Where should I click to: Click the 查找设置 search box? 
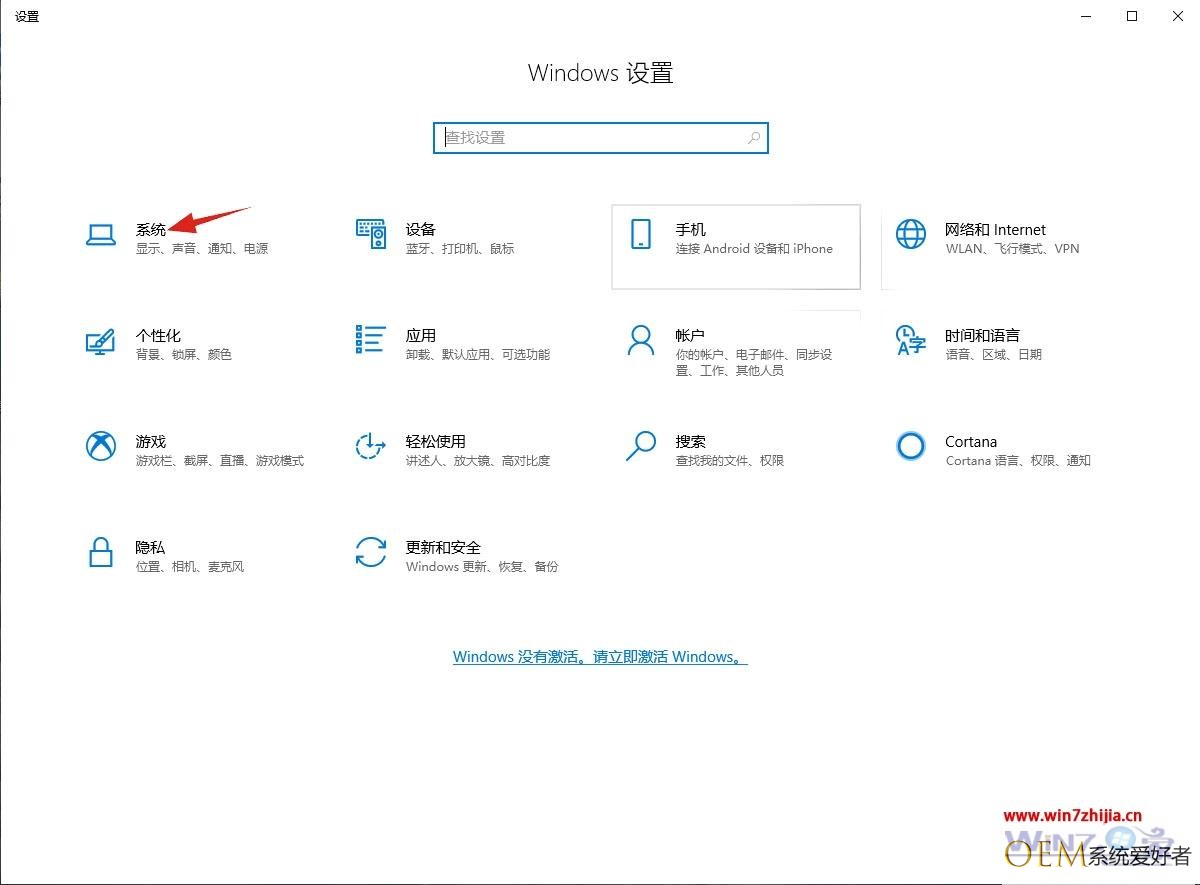tap(601, 138)
